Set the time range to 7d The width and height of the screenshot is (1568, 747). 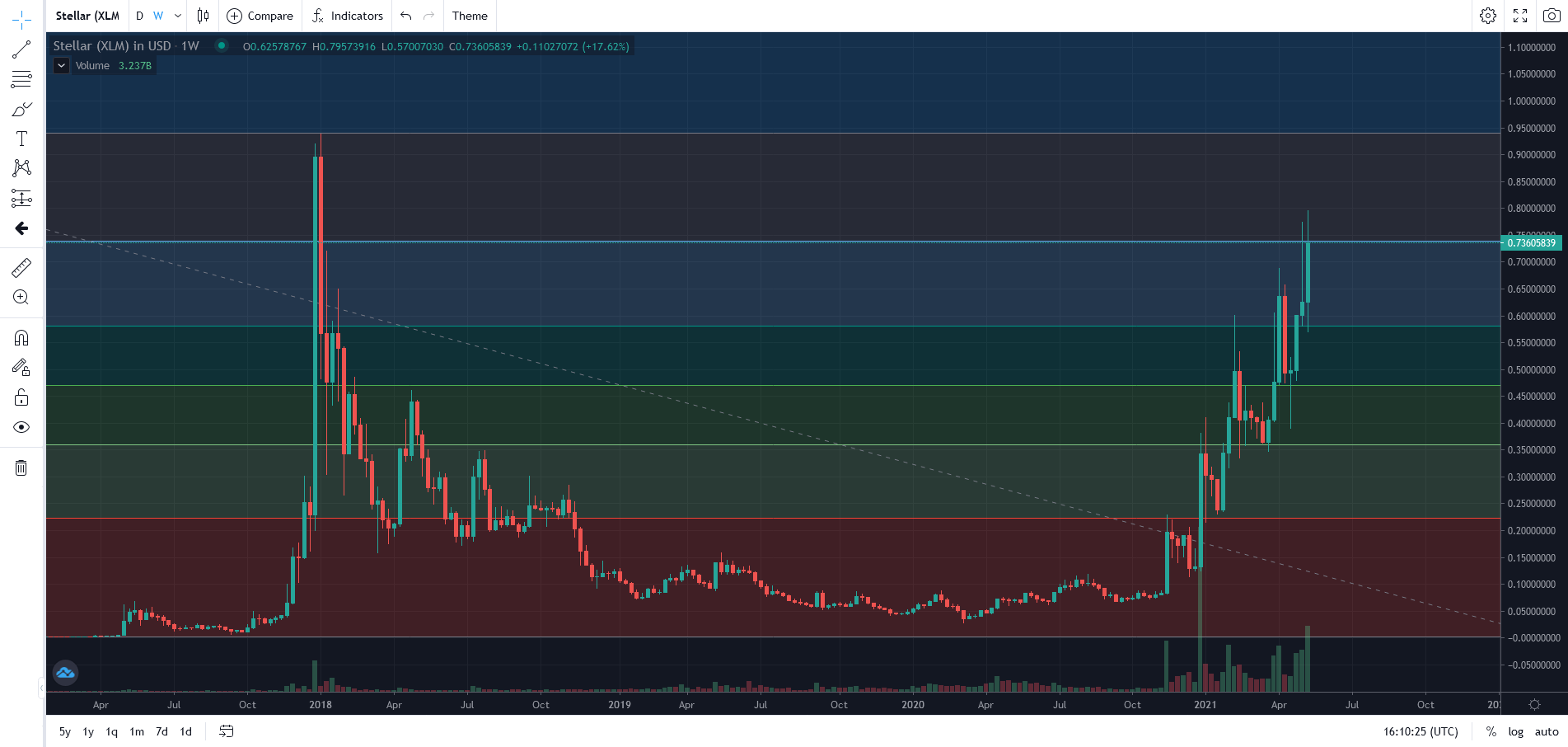coord(161,731)
